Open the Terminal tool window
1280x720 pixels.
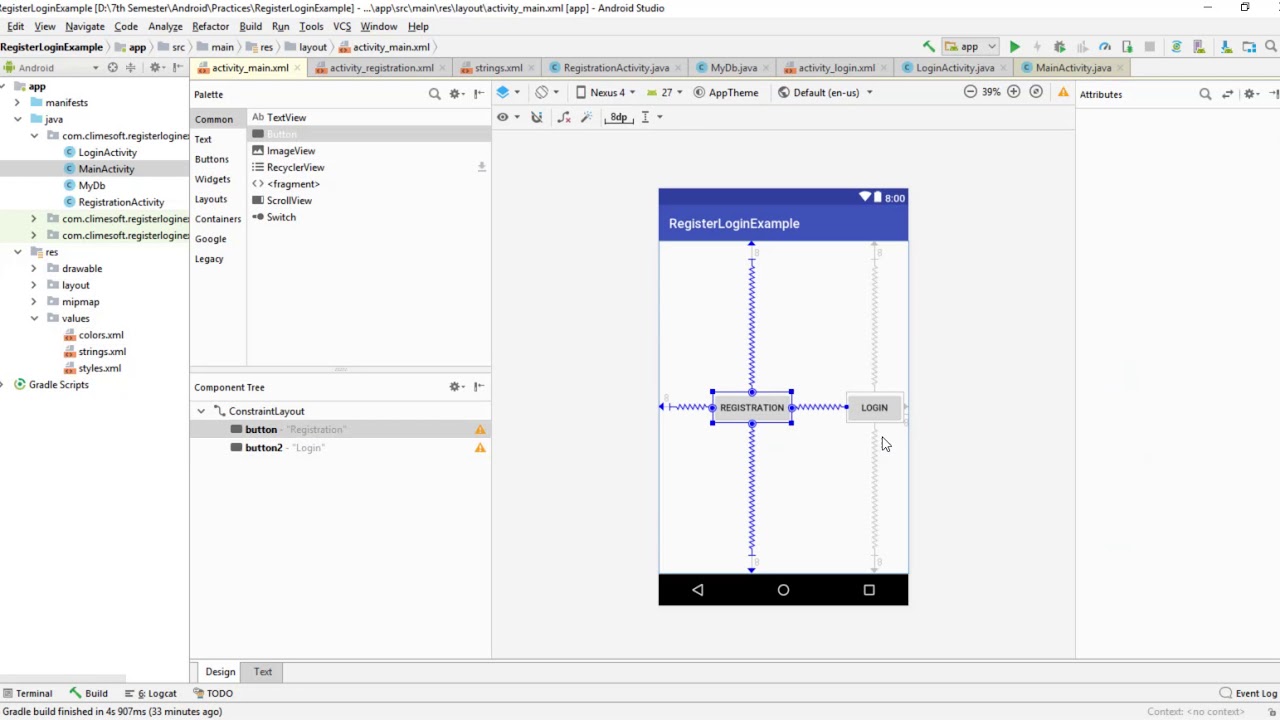(27, 693)
